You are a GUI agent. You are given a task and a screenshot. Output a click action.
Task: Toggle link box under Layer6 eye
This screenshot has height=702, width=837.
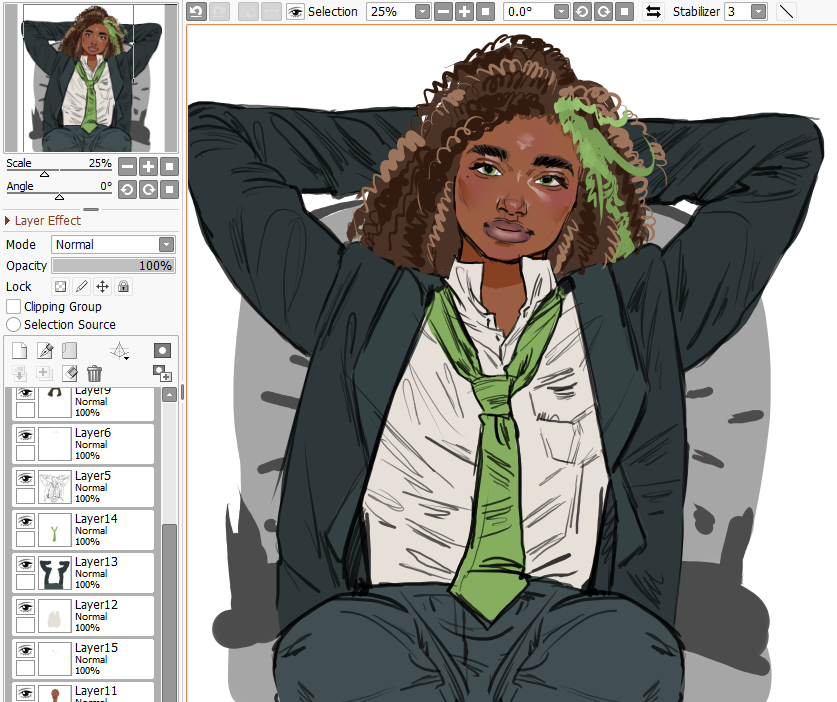[x=25, y=453]
